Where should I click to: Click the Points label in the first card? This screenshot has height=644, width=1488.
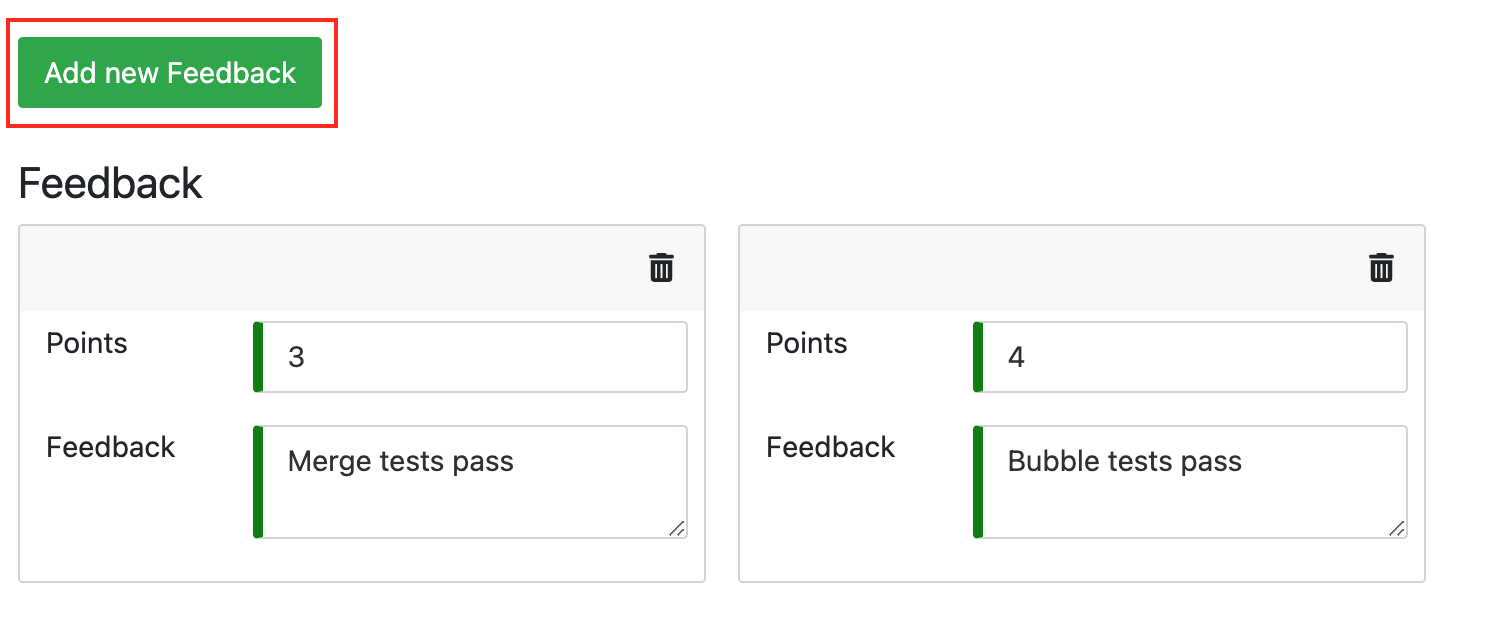pyautogui.click(x=87, y=344)
